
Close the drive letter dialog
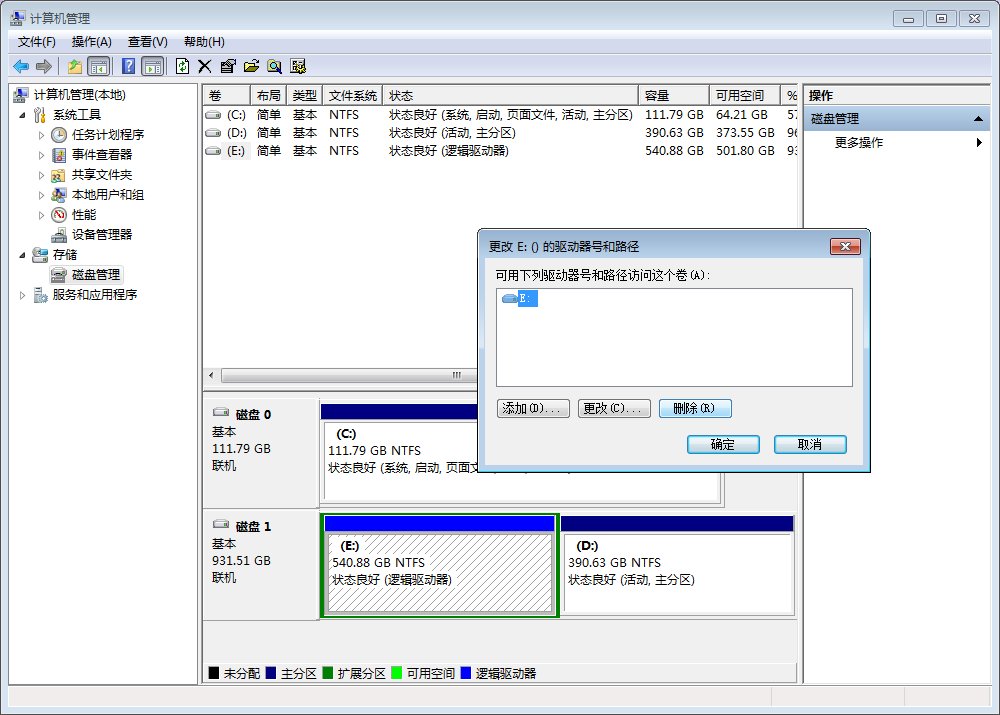pos(845,246)
